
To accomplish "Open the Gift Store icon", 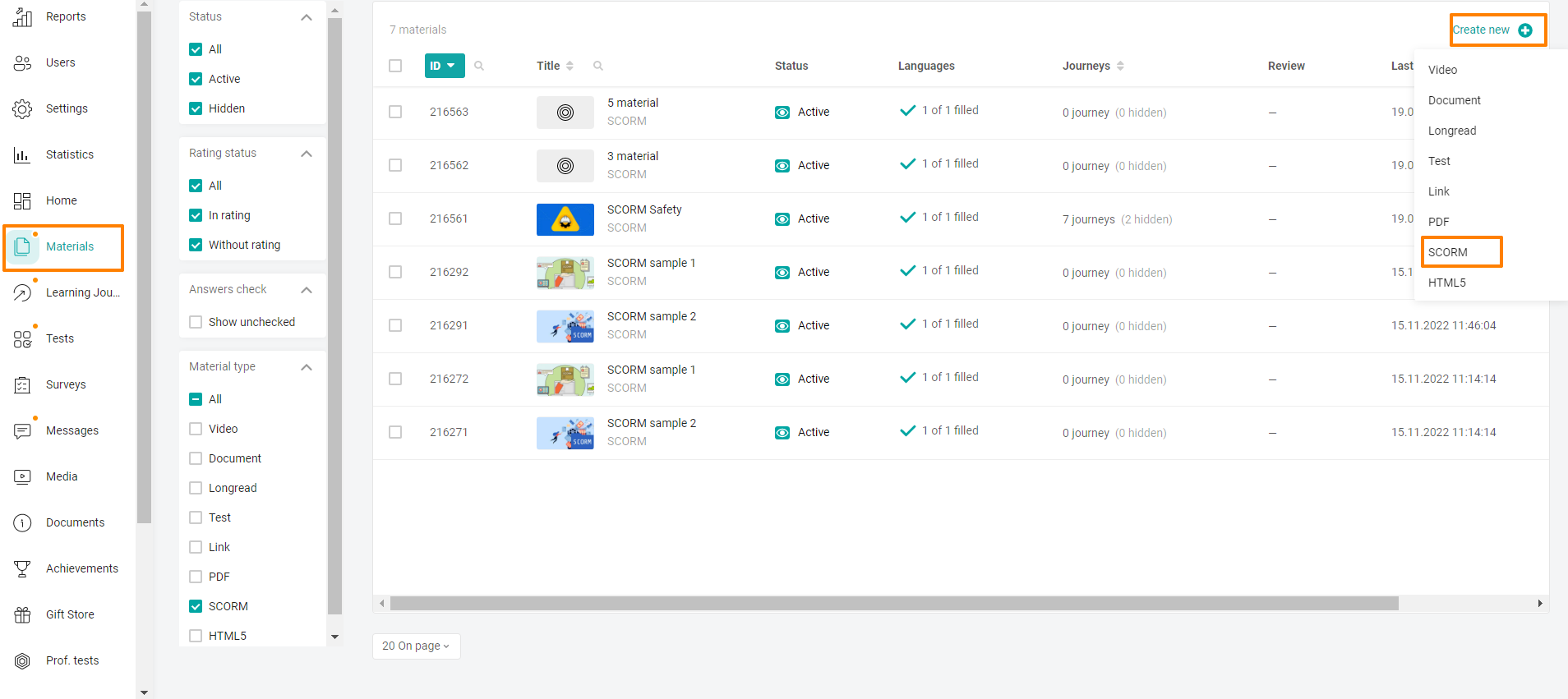I will click(22, 614).
